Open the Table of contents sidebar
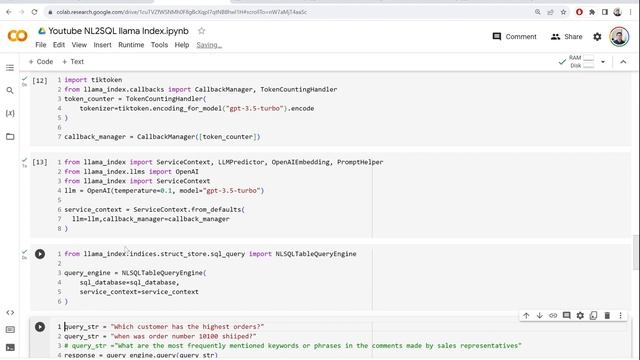The height and width of the screenshot is (360, 640). [x=10, y=68]
